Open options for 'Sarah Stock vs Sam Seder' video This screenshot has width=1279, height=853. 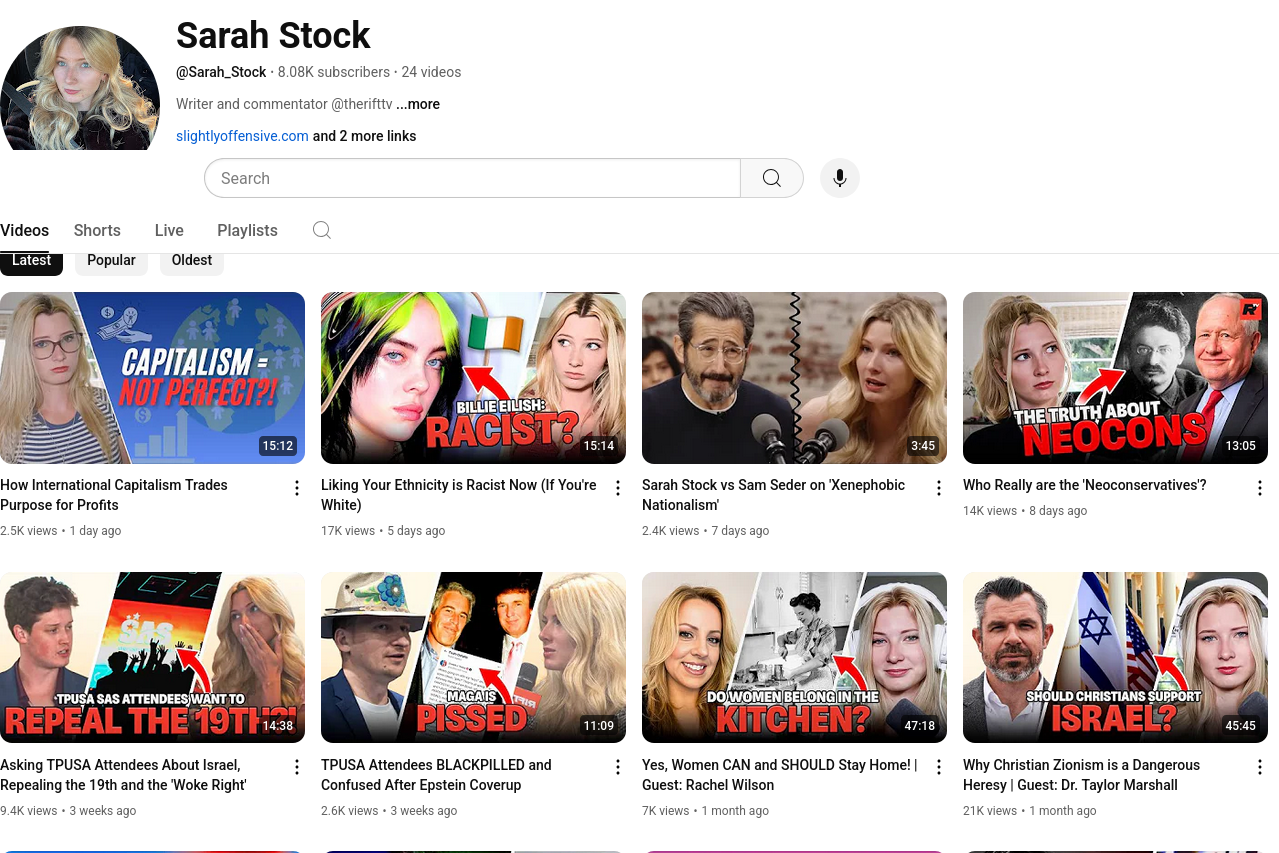pos(939,488)
